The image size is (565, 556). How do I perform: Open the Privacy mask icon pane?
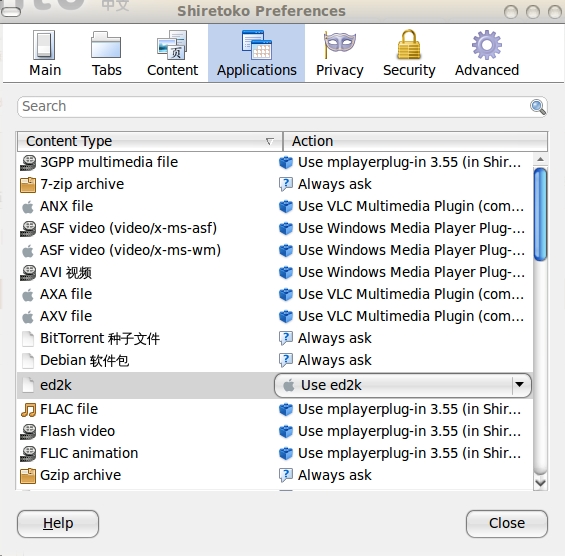[339, 53]
